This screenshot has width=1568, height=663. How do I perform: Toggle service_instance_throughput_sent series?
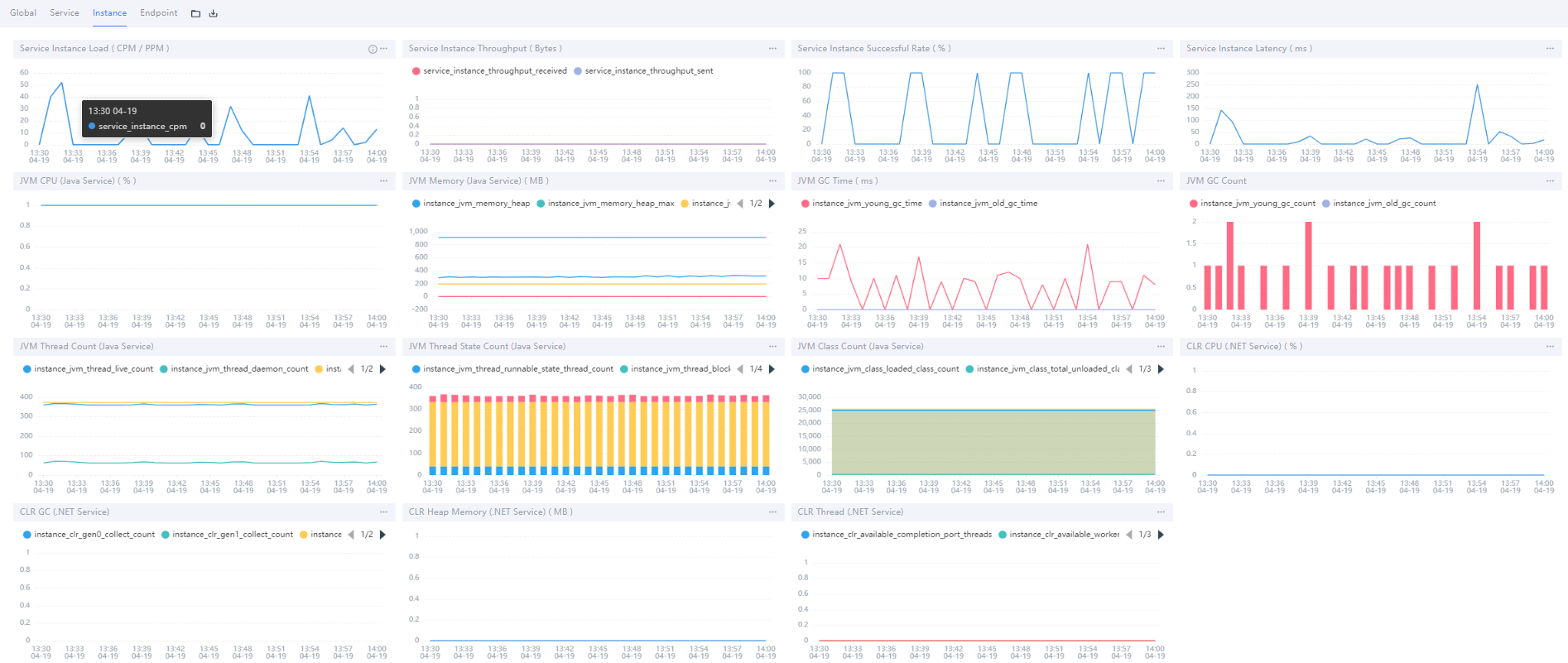[643, 71]
